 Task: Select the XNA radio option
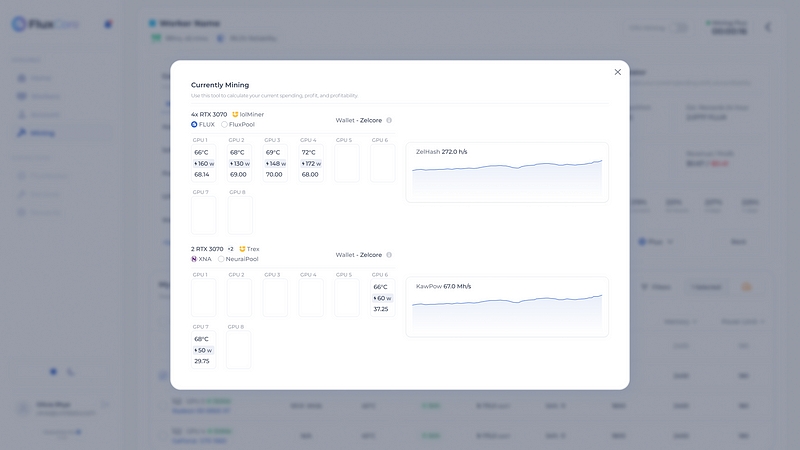(x=194, y=259)
